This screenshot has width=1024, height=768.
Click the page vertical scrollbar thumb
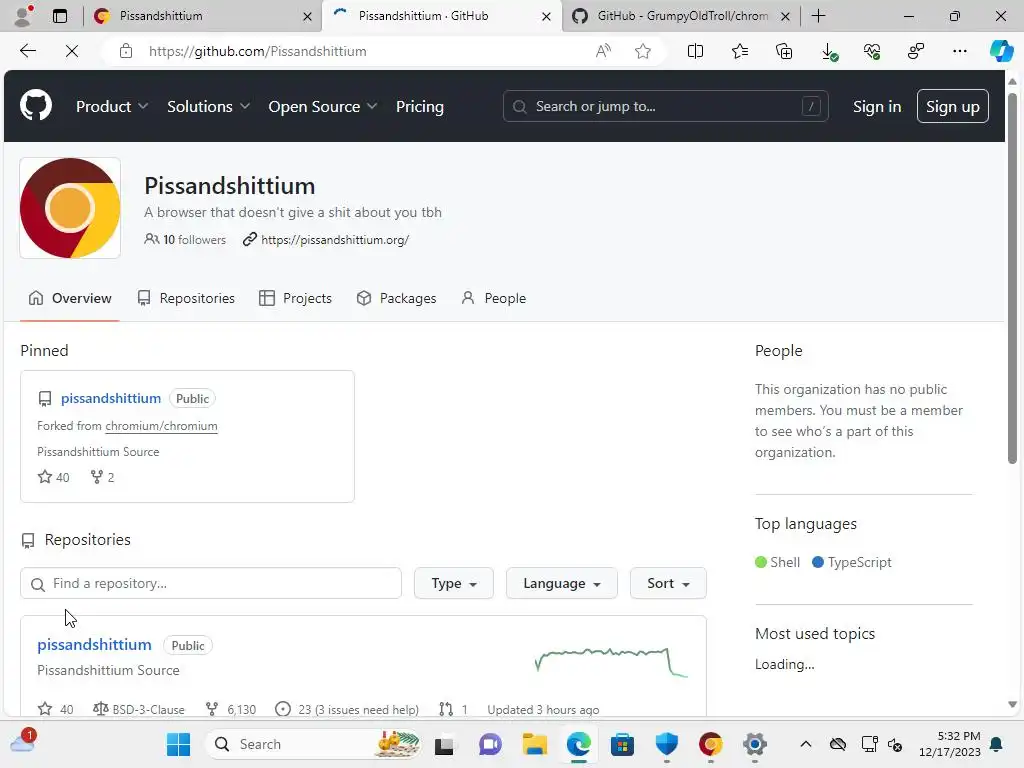pyautogui.click(x=1012, y=279)
